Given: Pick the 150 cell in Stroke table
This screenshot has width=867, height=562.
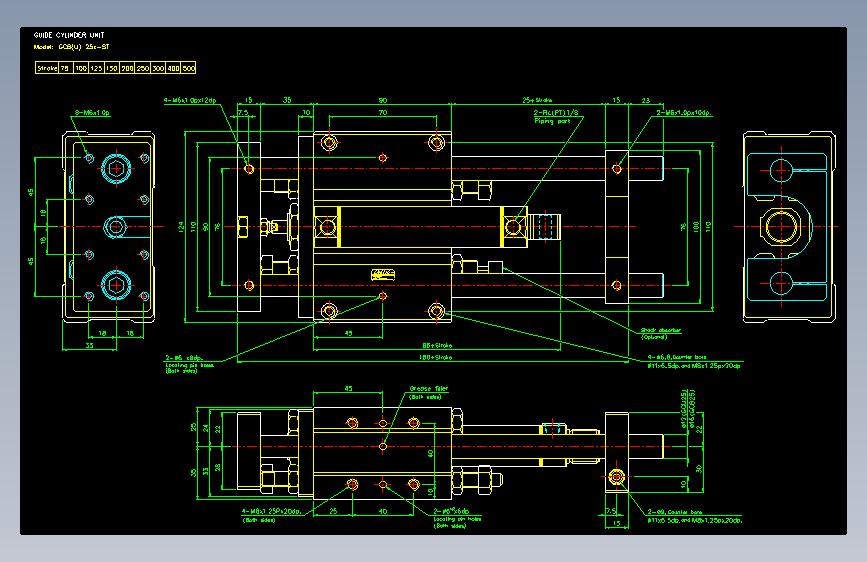Looking at the screenshot, I should pos(112,68).
